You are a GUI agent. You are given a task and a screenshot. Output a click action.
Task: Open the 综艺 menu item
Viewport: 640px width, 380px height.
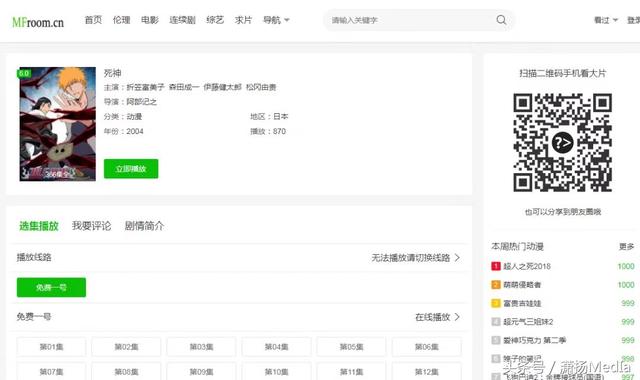tap(215, 20)
